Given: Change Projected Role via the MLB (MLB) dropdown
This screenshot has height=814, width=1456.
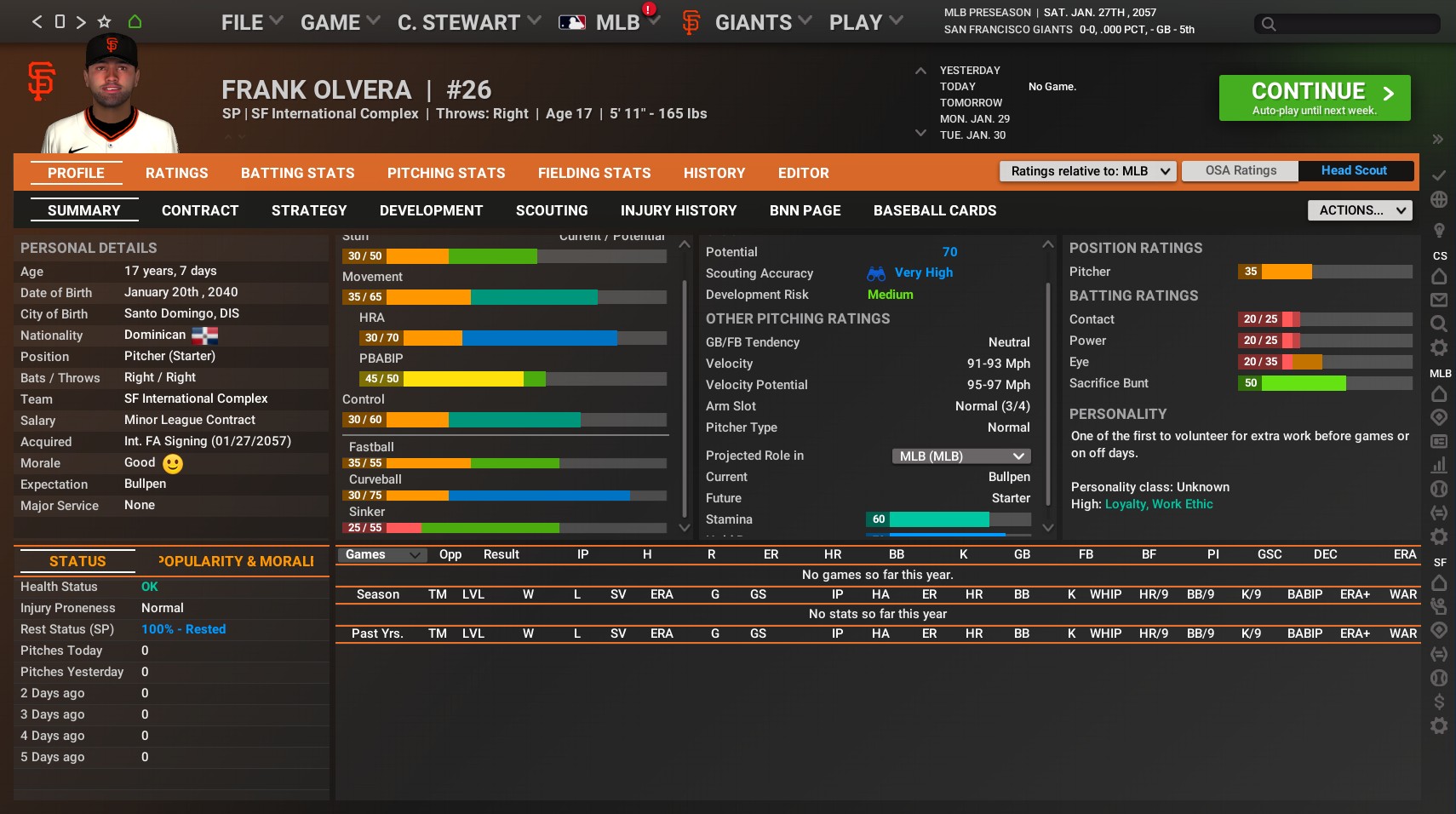Looking at the screenshot, I should tap(960, 456).
